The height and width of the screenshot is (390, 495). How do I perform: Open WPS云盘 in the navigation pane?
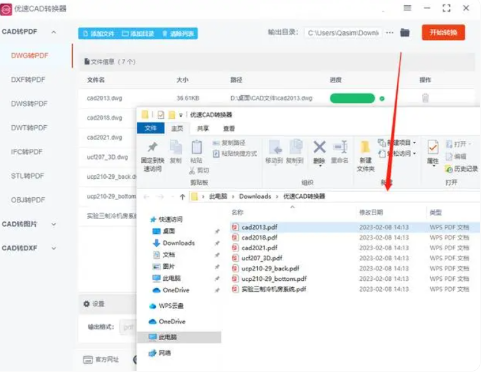[x=166, y=306]
